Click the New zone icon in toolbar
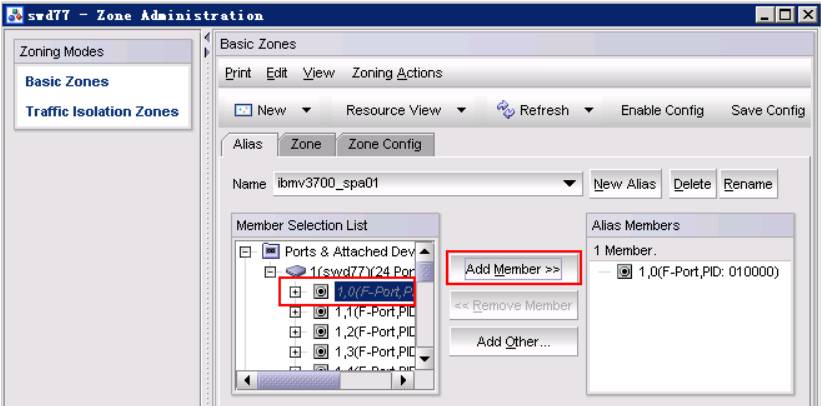 244,111
